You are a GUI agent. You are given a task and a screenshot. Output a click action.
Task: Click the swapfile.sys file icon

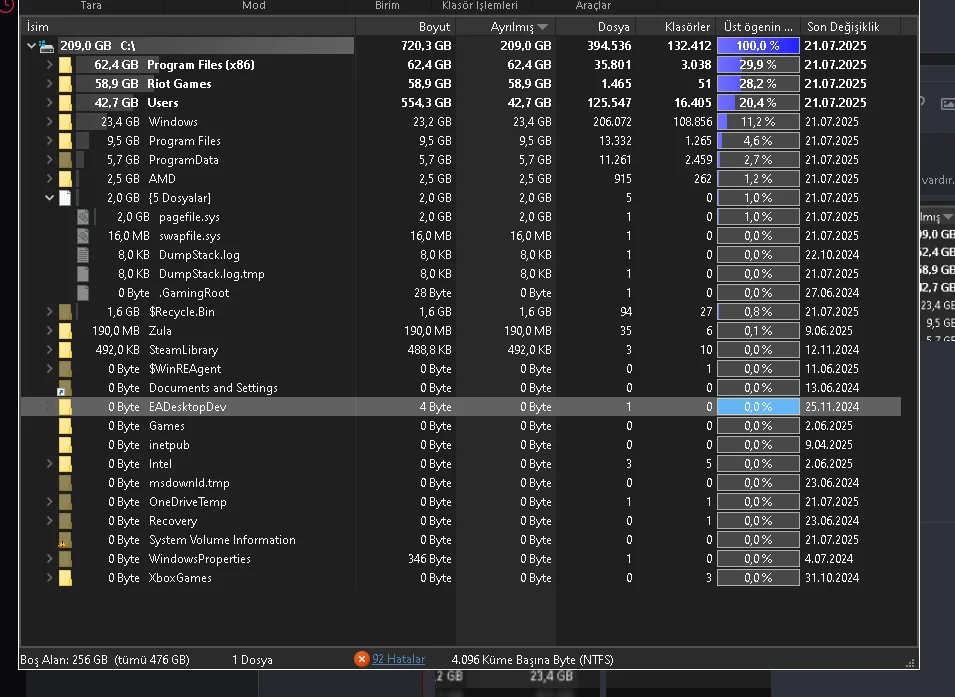[83, 236]
